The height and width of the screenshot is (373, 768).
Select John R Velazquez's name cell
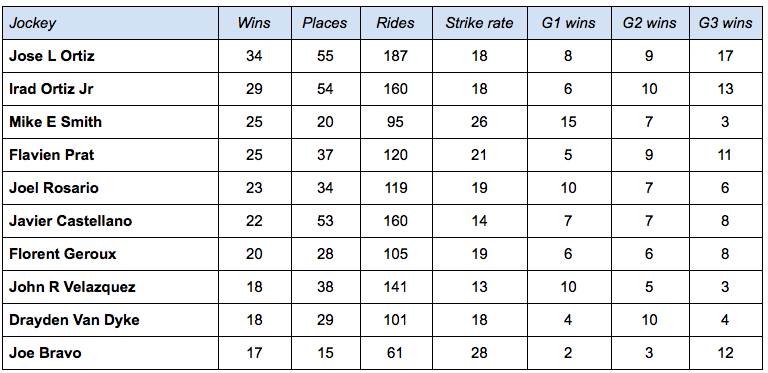[111, 287]
